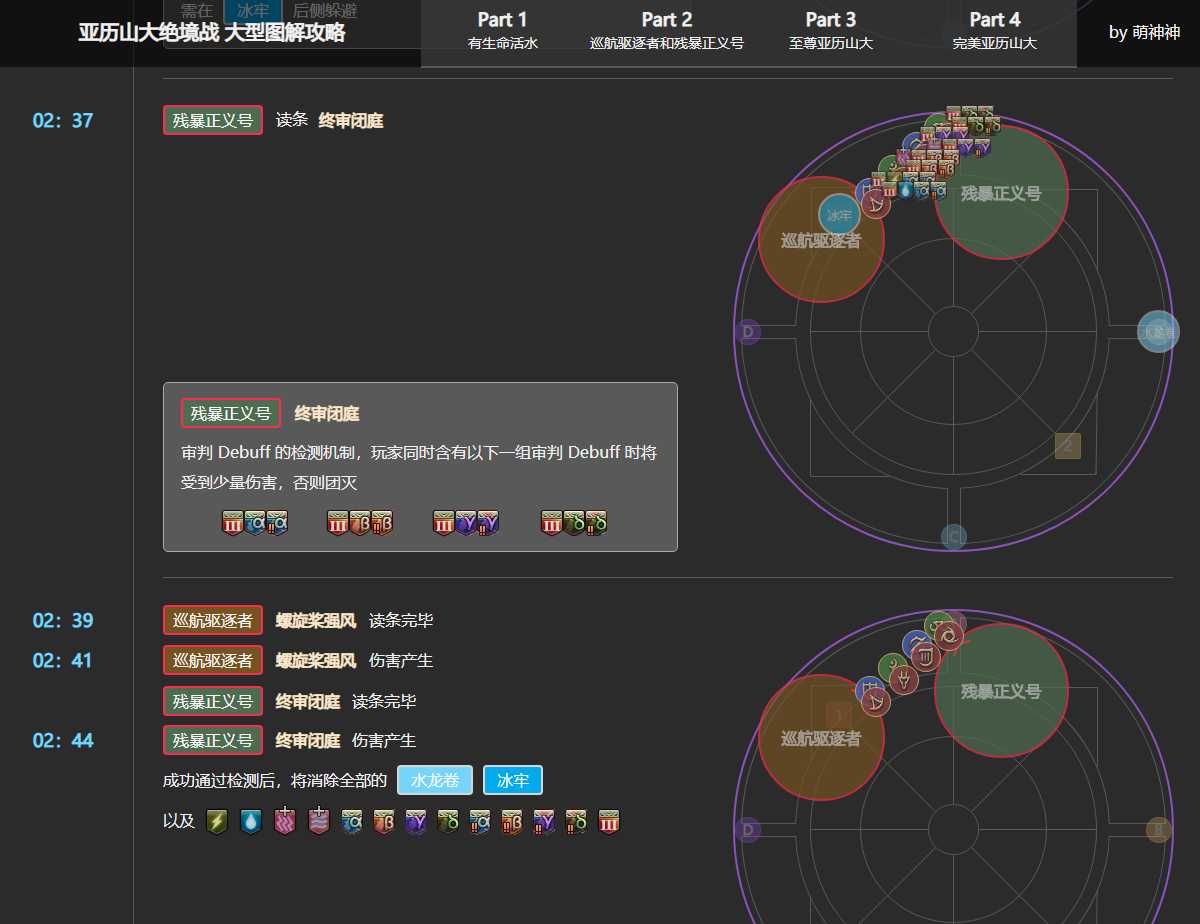Click the 残暴正义号 tag inside the info box
1200x924 pixels.
tap(231, 413)
